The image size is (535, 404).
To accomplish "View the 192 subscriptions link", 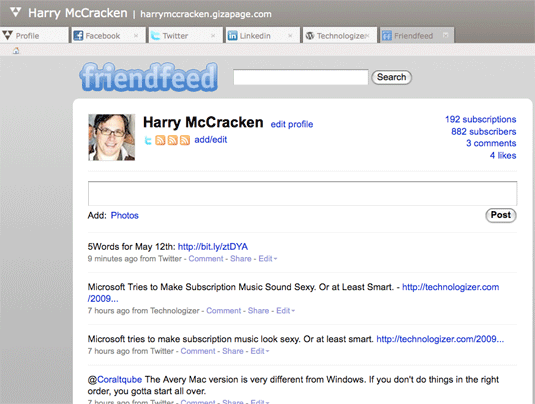I will pos(480,119).
